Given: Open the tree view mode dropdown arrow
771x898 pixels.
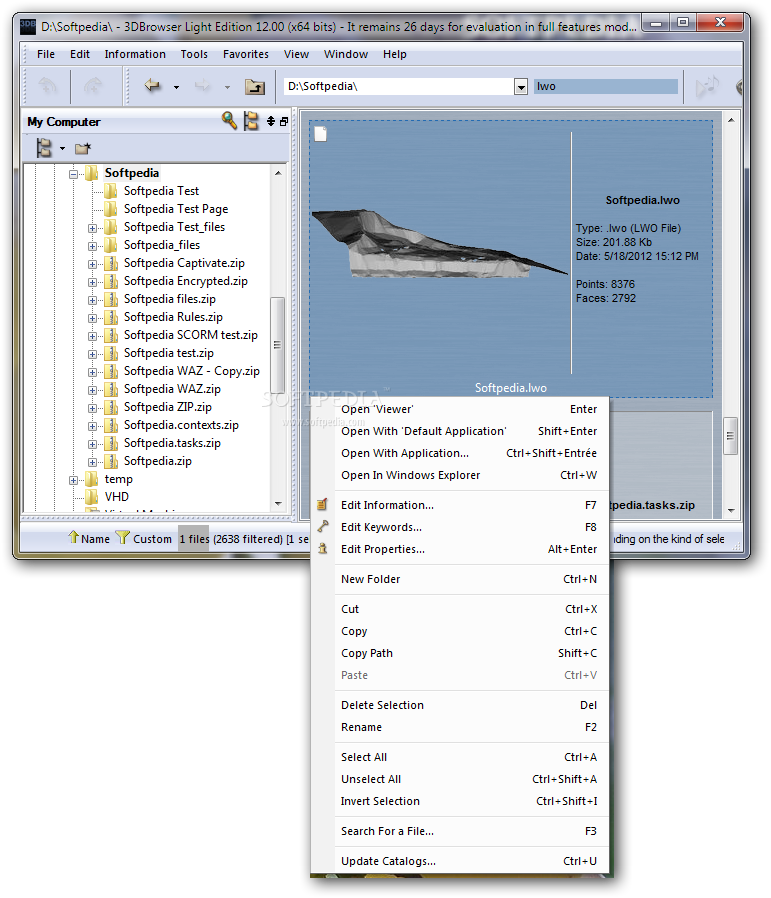Looking at the screenshot, I should [x=62, y=149].
